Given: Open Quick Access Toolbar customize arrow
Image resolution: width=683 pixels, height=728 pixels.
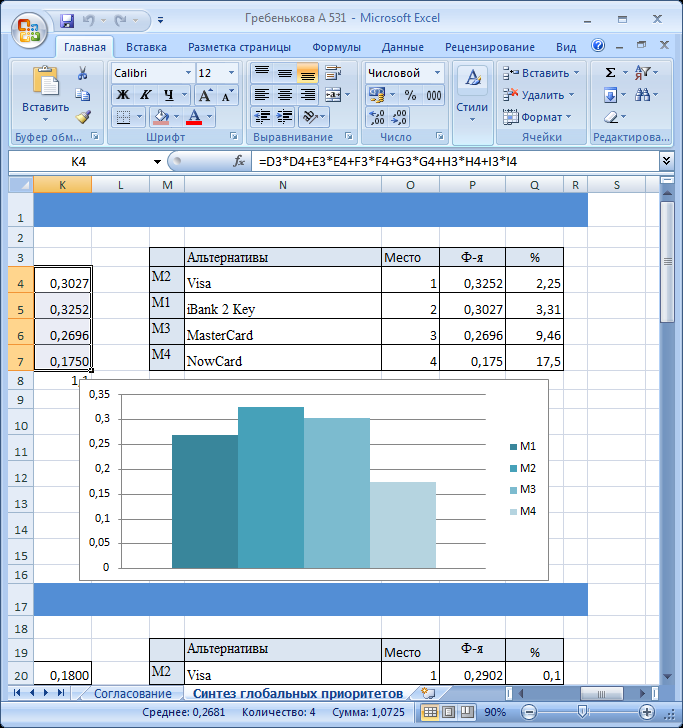Looking at the screenshot, I should click(x=160, y=20).
